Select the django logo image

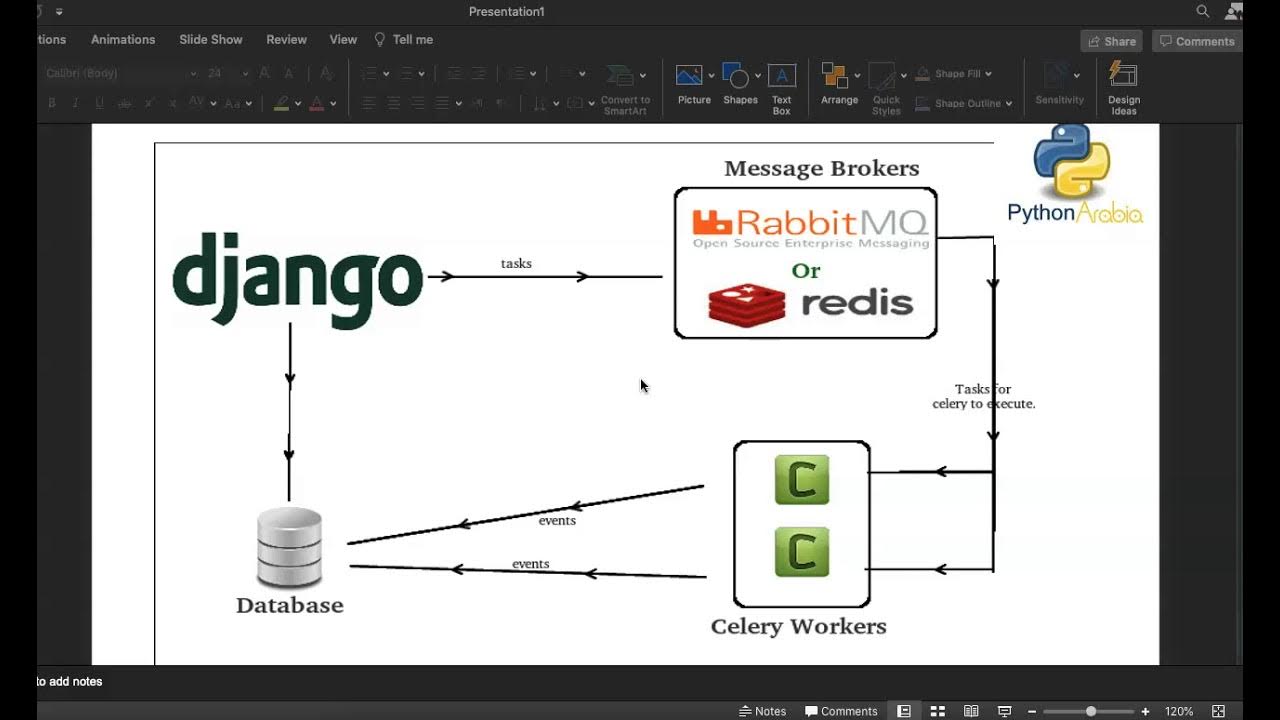[x=298, y=279]
